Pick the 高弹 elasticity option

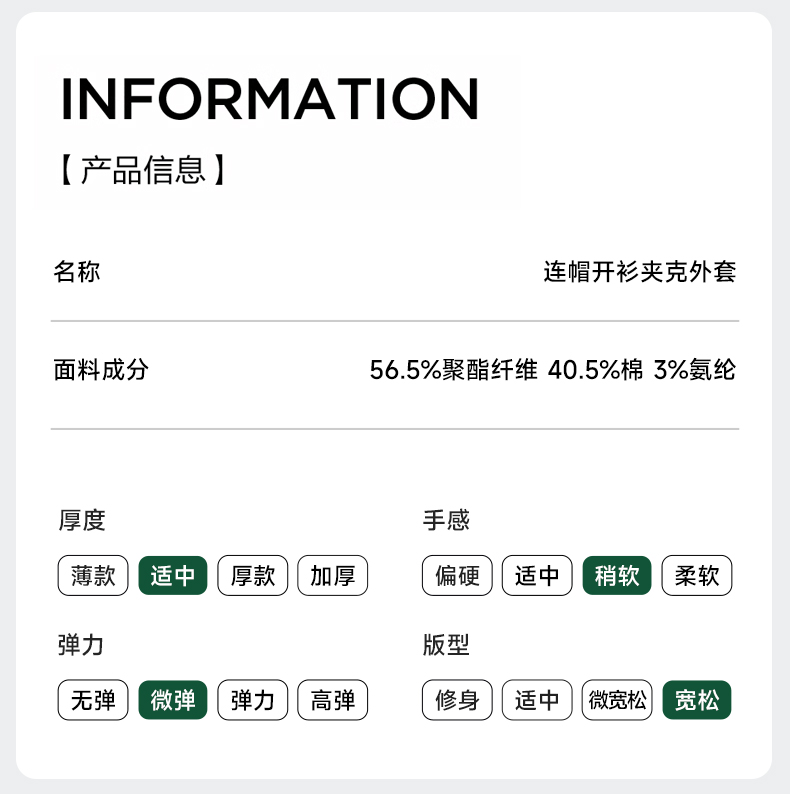click(333, 700)
